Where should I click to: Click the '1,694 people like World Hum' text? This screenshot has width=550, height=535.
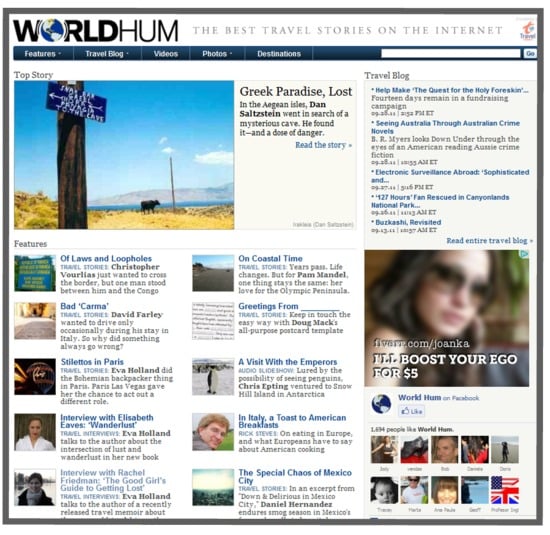tap(412, 429)
